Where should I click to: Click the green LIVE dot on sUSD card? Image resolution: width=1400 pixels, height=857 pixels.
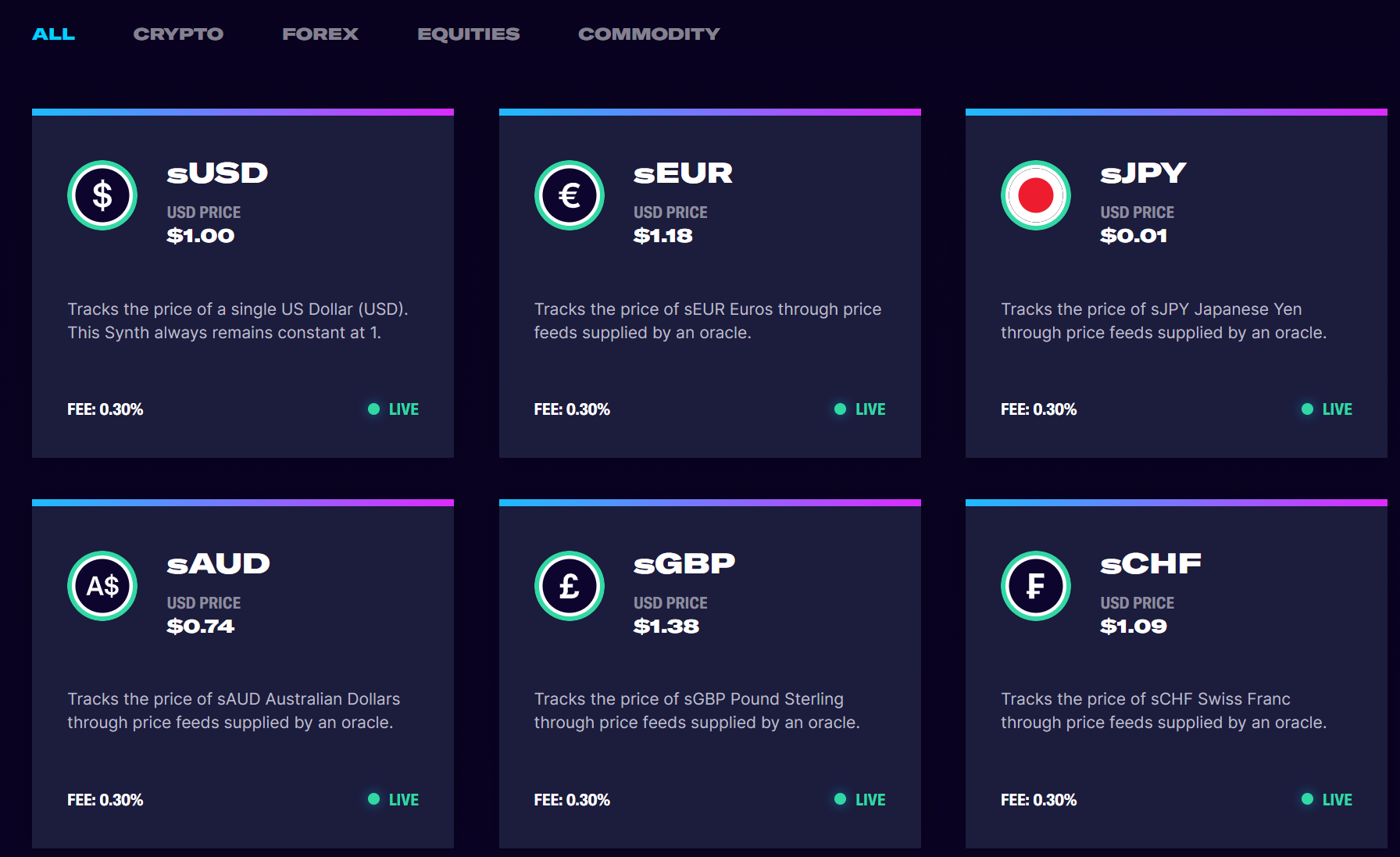click(x=373, y=409)
